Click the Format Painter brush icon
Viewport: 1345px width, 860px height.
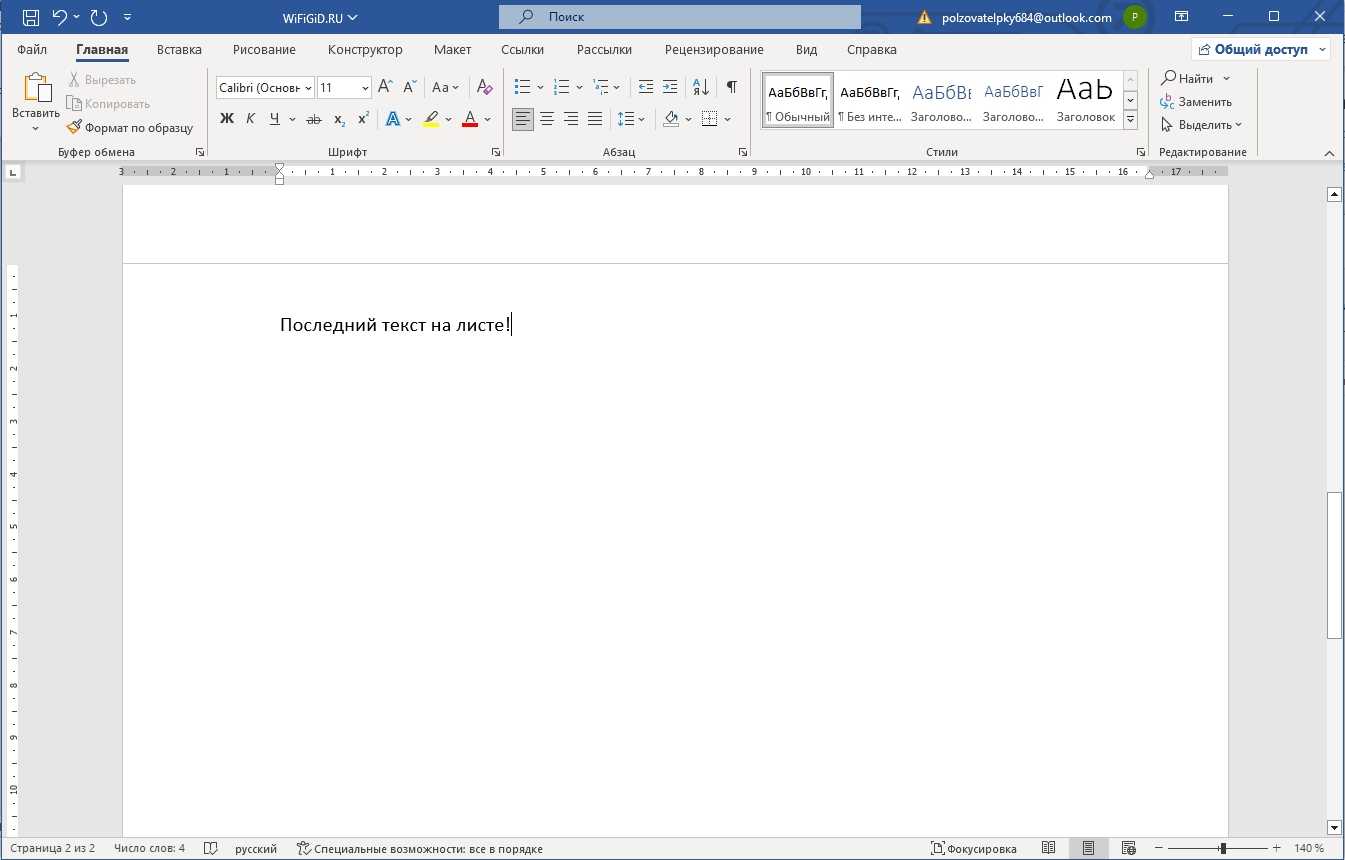coord(75,128)
